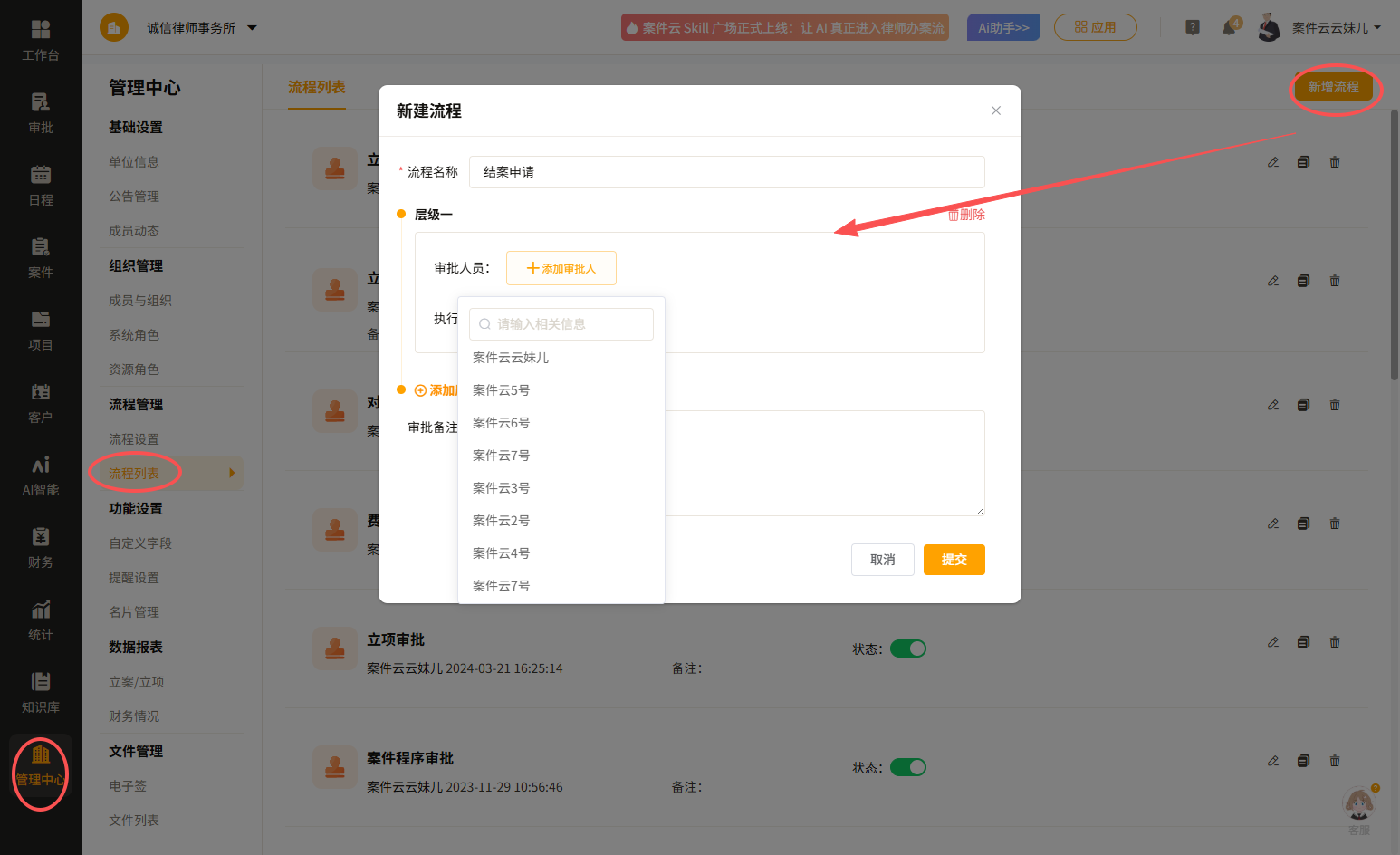Toggle the 立项审批 status switch
This screenshot has width=1400, height=855.
908,648
